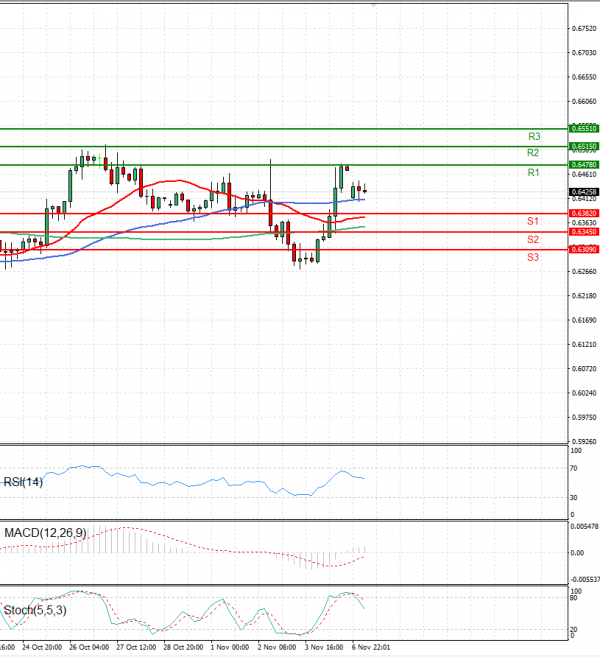Click the 0.61690 price axis value
The height and width of the screenshot is (657, 600).
pos(584,320)
